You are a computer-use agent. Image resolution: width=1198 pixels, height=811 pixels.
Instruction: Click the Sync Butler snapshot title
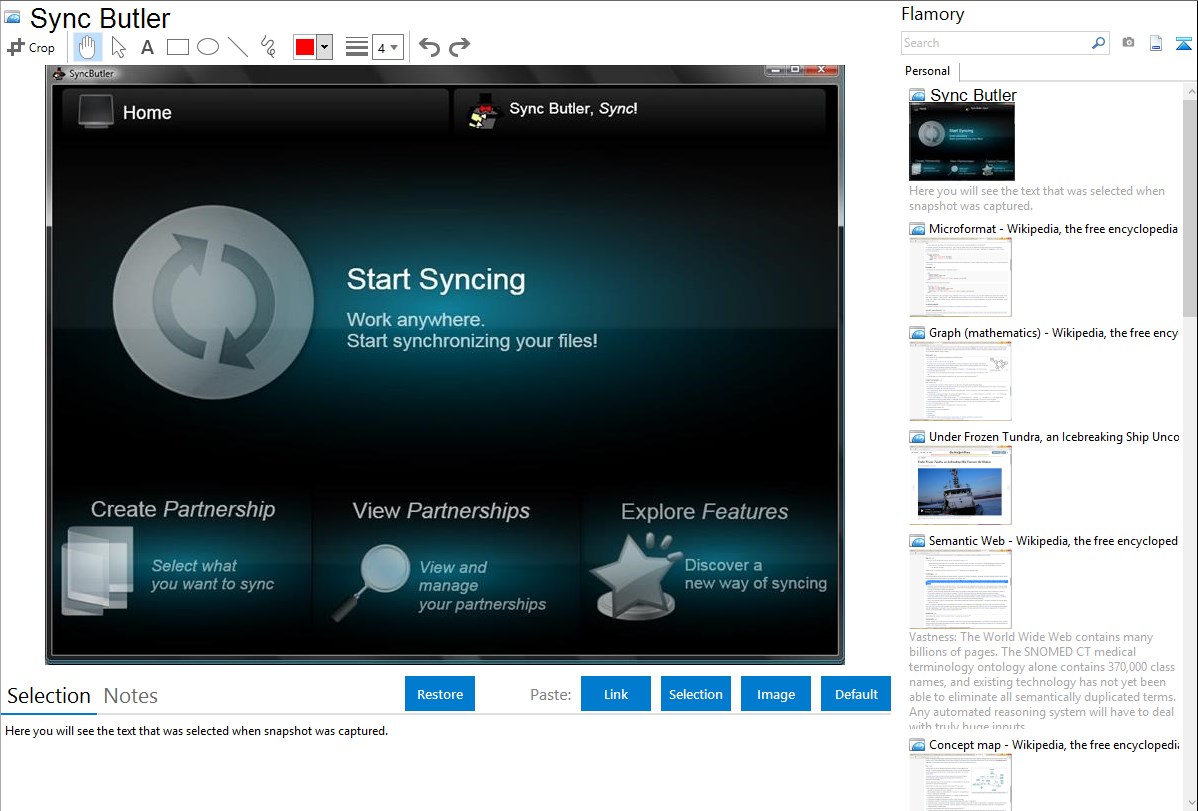pyautogui.click(x=973, y=95)
